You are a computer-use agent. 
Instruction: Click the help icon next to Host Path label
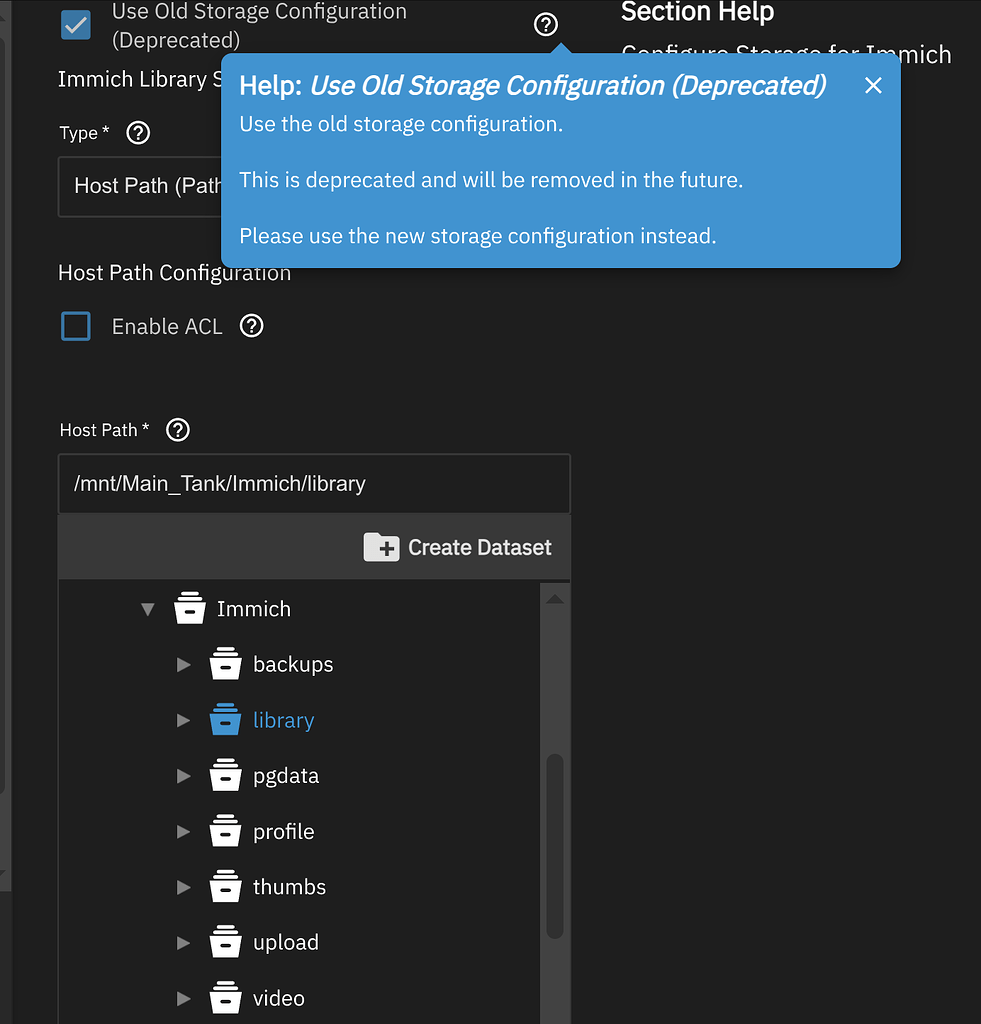[177, 430]
